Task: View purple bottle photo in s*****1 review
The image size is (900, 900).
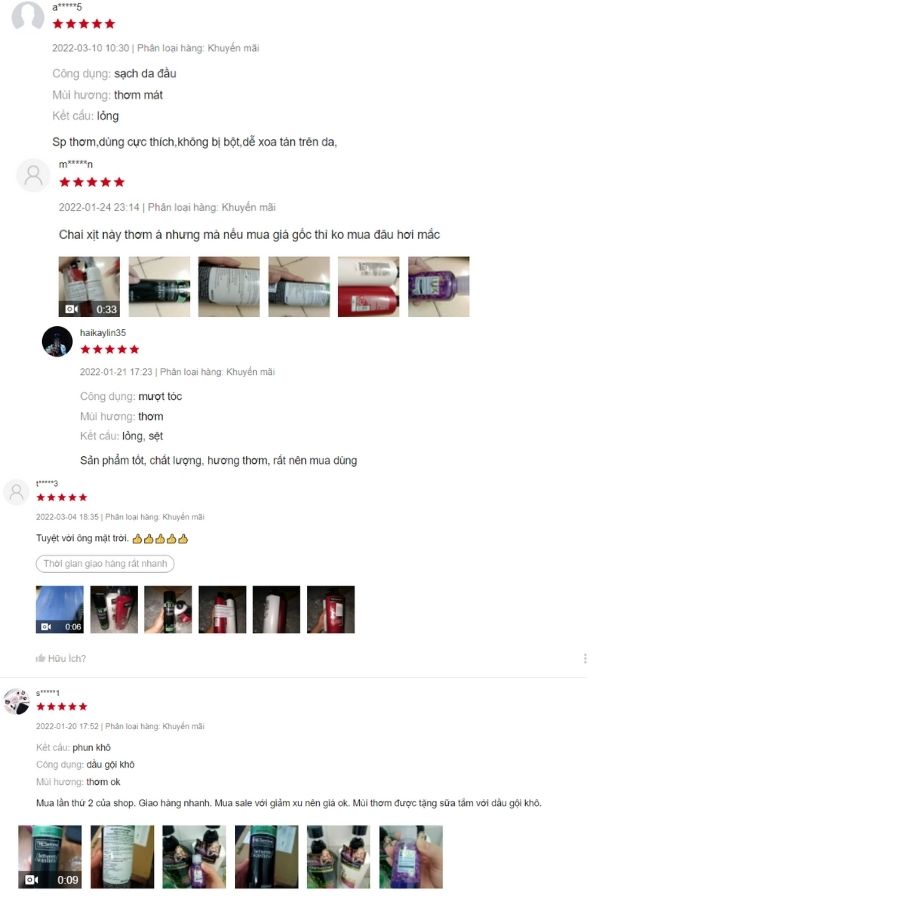Action: point(411,857)
